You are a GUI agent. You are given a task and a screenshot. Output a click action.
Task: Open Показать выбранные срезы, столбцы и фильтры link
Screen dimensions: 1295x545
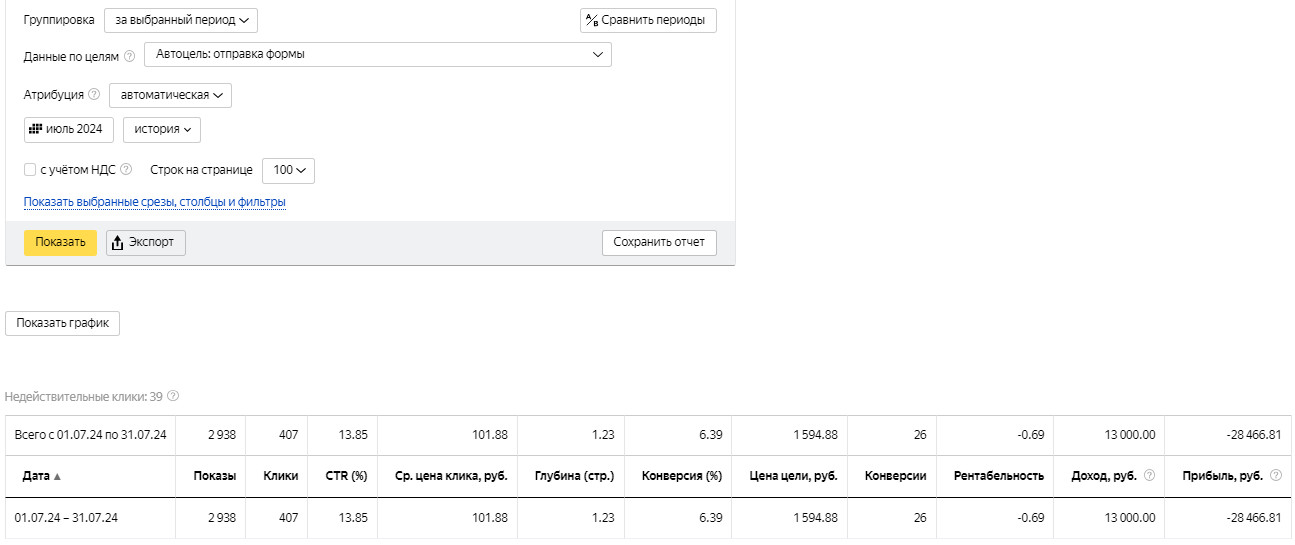tap(155, 202)
